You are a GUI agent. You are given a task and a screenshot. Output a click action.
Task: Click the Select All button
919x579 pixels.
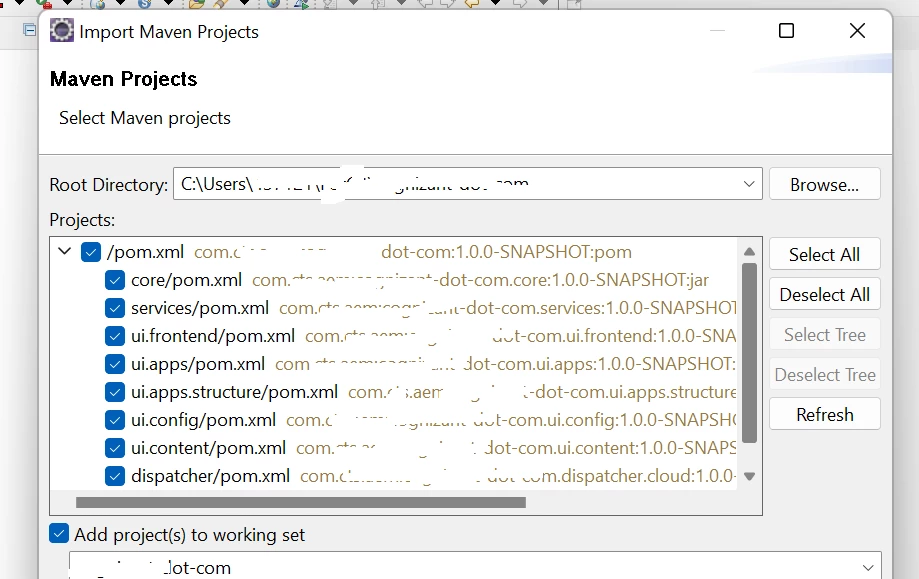tap(825, 254)
